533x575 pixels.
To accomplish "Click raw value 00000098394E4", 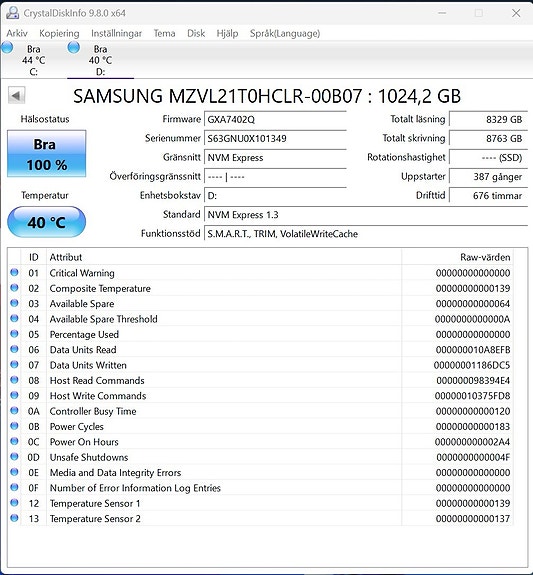I will pos(473,380).
